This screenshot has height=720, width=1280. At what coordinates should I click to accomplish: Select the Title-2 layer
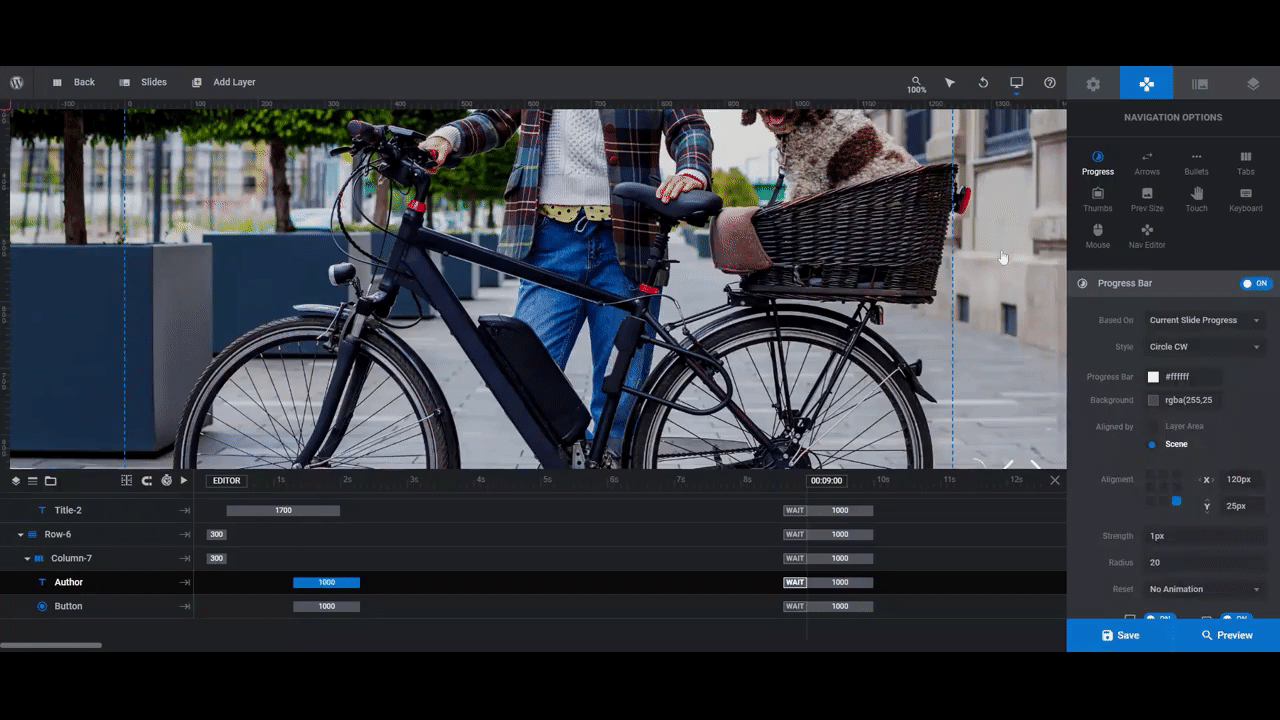point(68,510)
